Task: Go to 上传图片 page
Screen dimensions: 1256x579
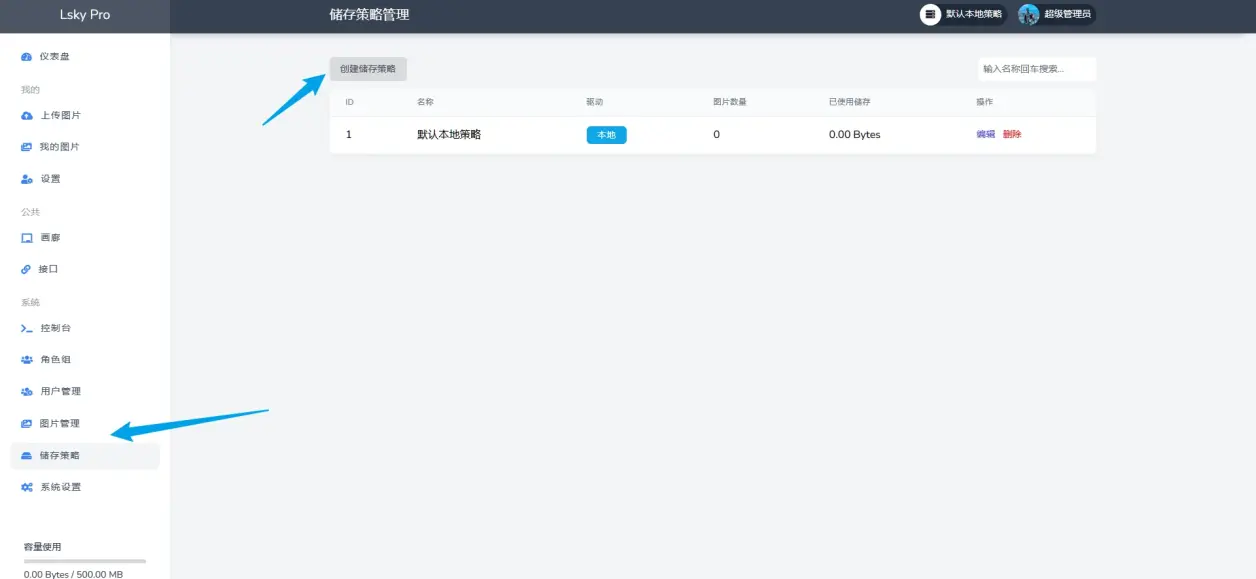Action: coord(85,116)
